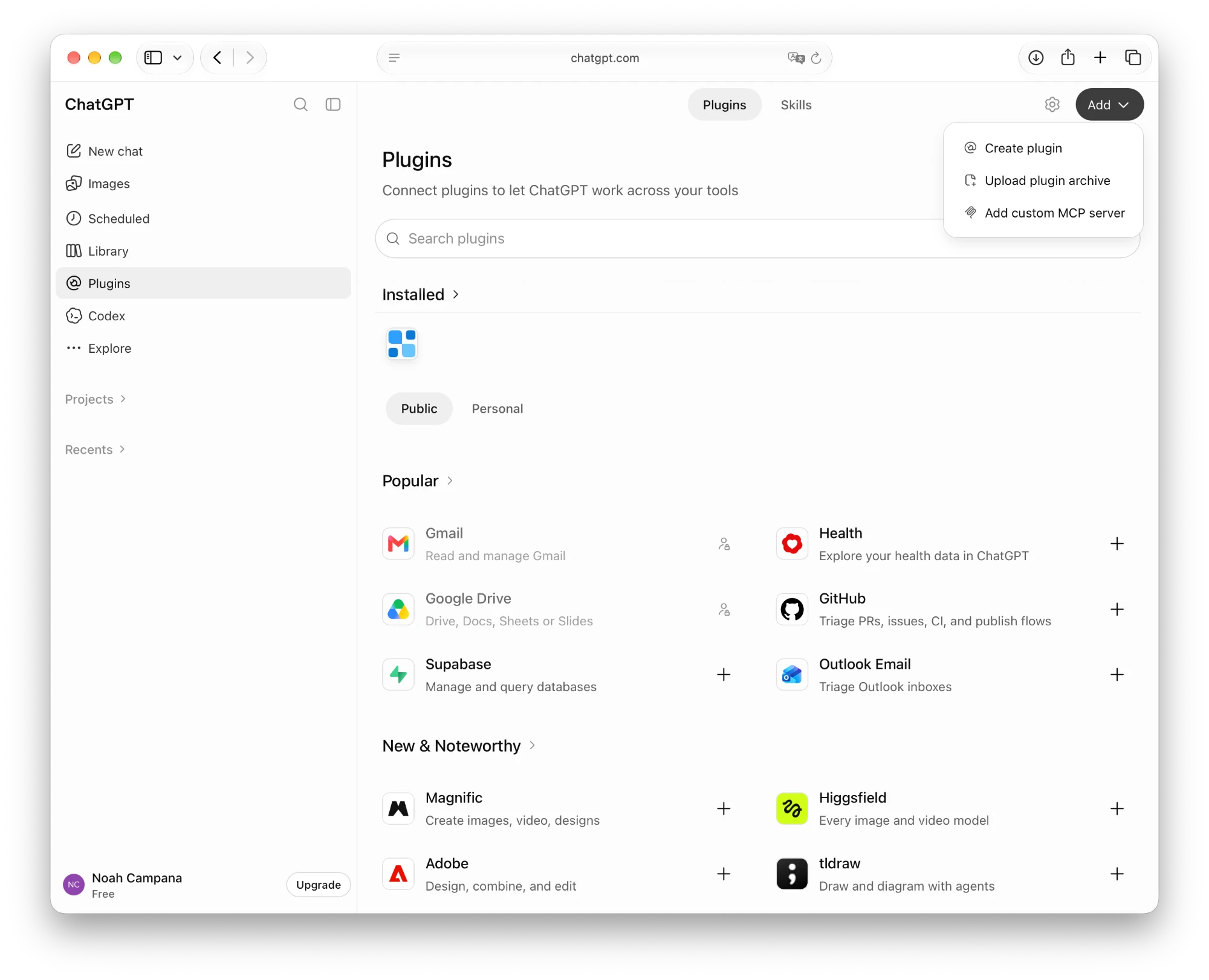Add the tldraw plugin with its plus icon
The width and height of the screenshot is (1209, 980).
[x=1117, y=874]
